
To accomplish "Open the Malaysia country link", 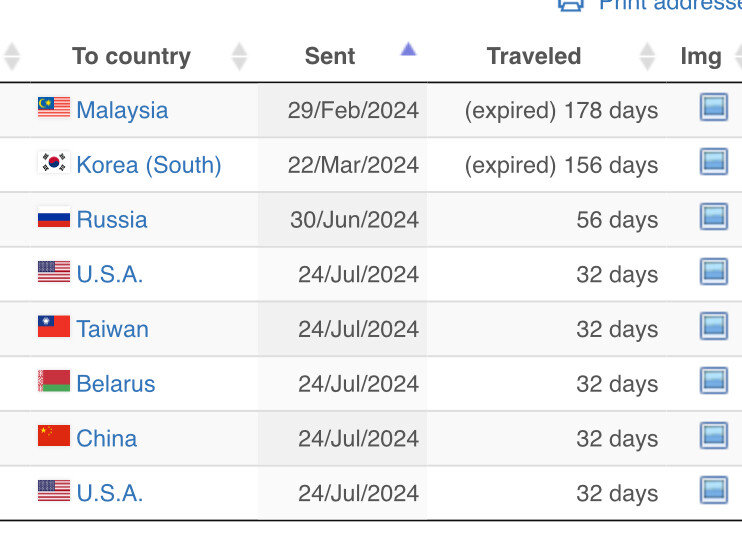I will (122, 110).
